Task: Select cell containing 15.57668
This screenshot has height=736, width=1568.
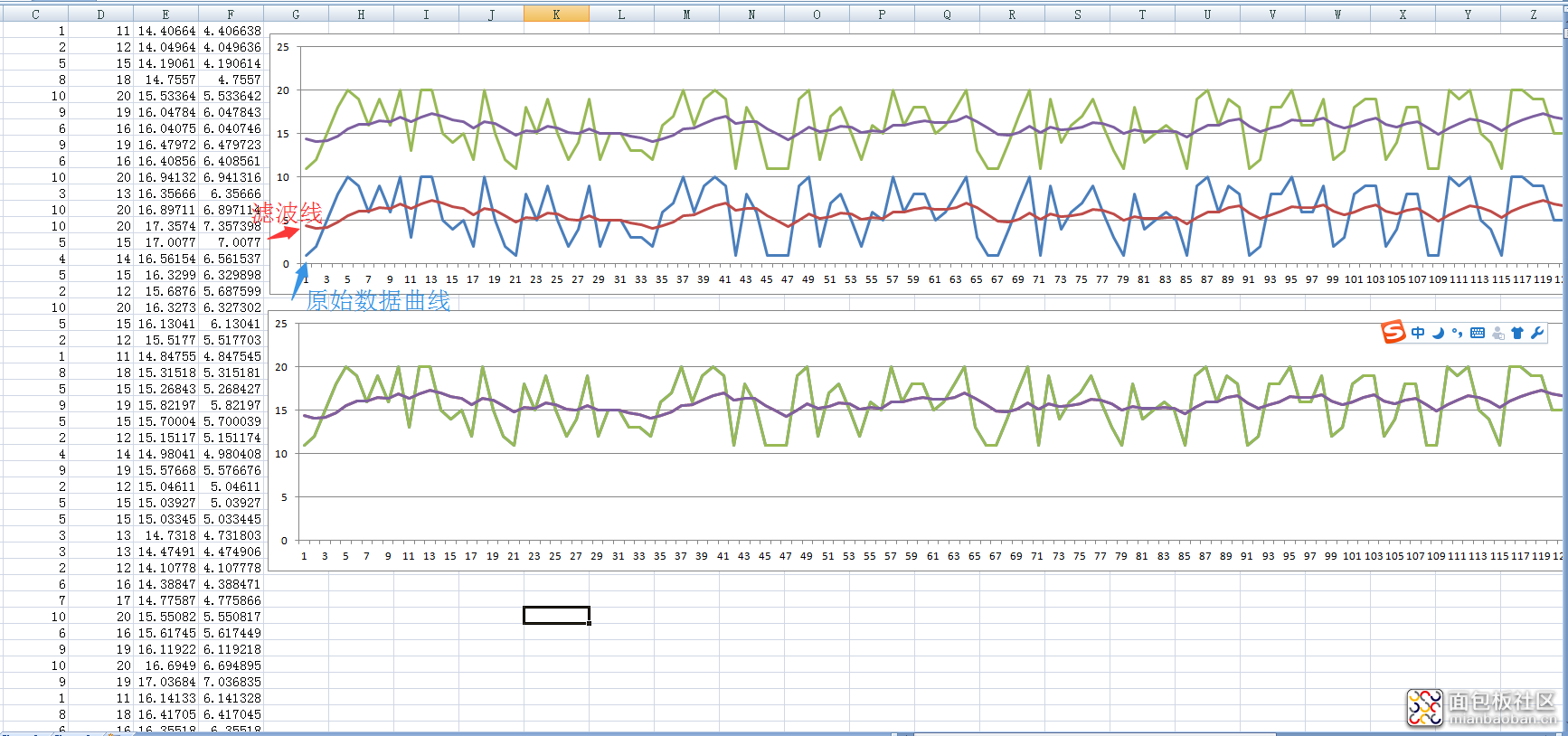Action: [166, 470]
